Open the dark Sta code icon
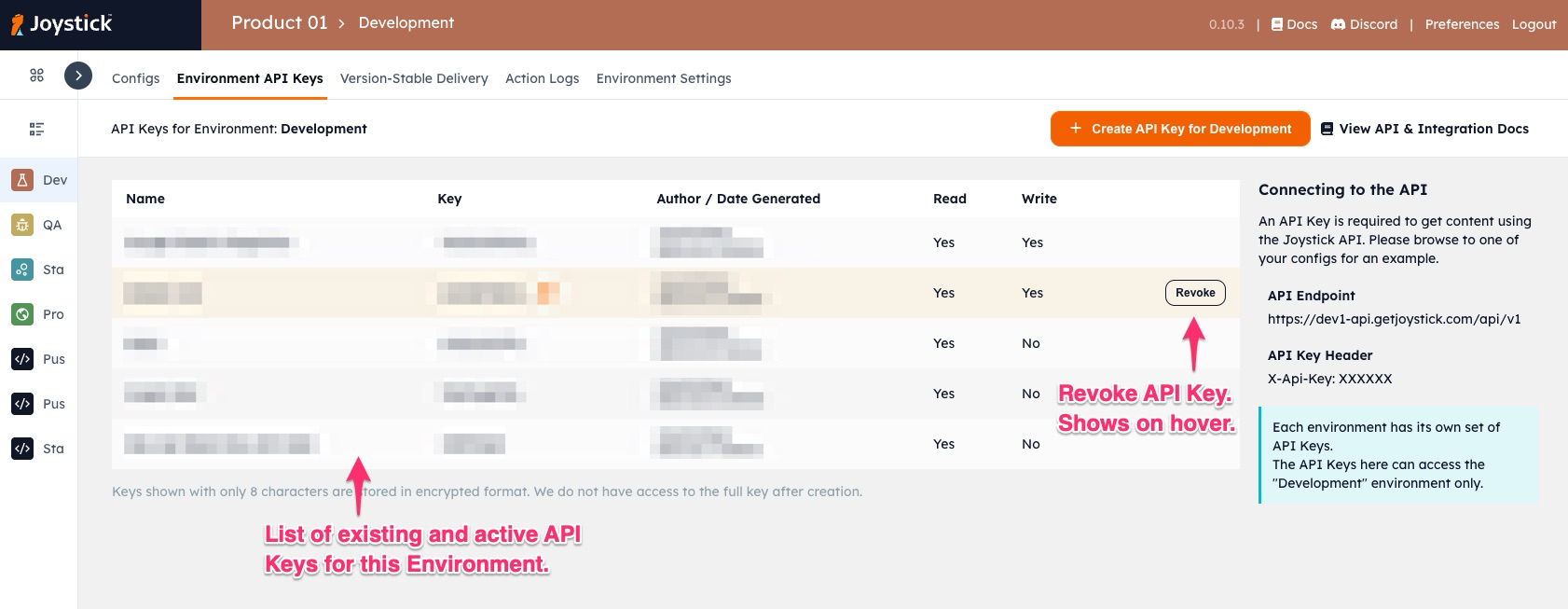The height and width of the screenshot is (609, 1568). (22, 449)
